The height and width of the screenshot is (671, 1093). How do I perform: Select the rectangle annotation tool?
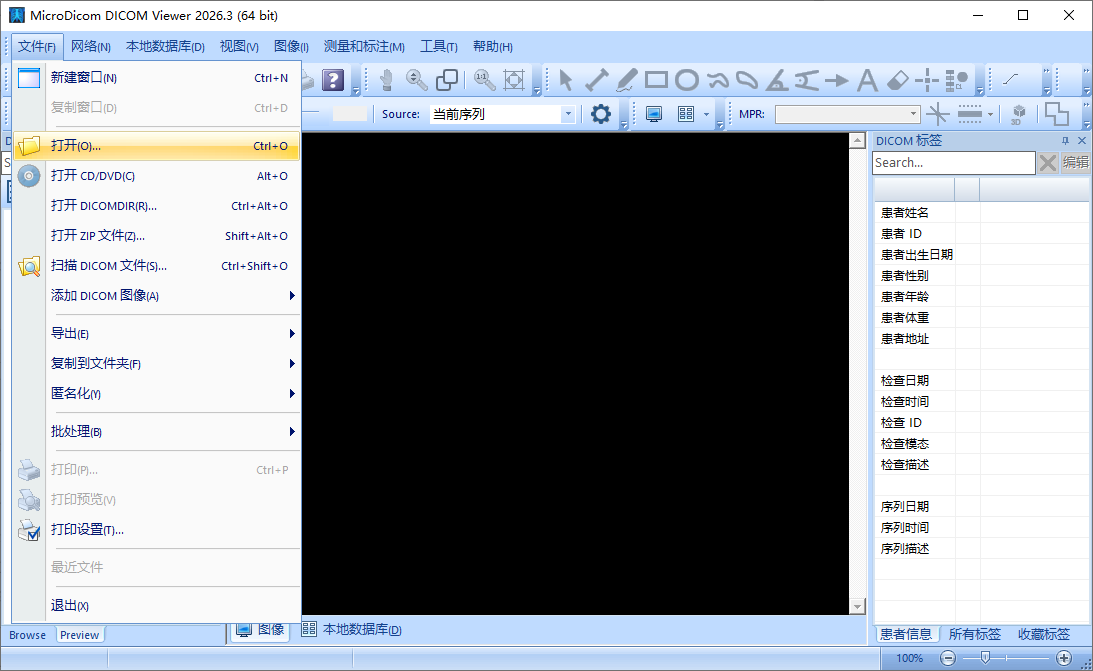[656, 80]
